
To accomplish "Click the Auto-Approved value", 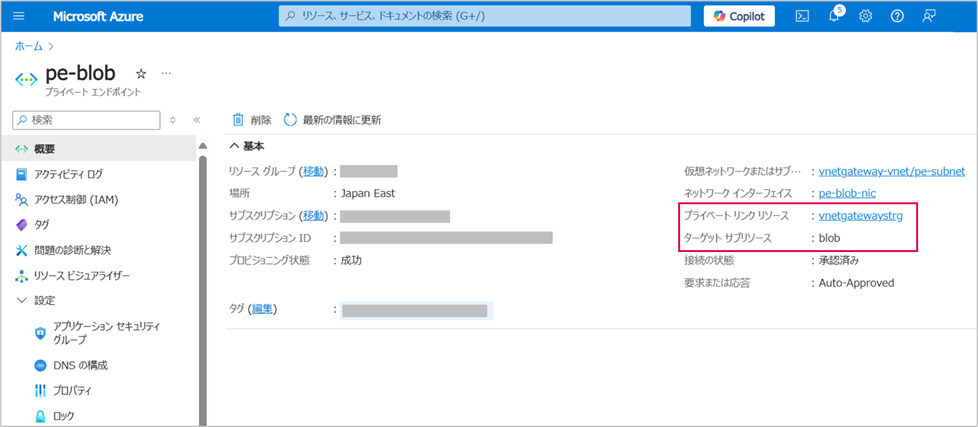I will 856,283.
